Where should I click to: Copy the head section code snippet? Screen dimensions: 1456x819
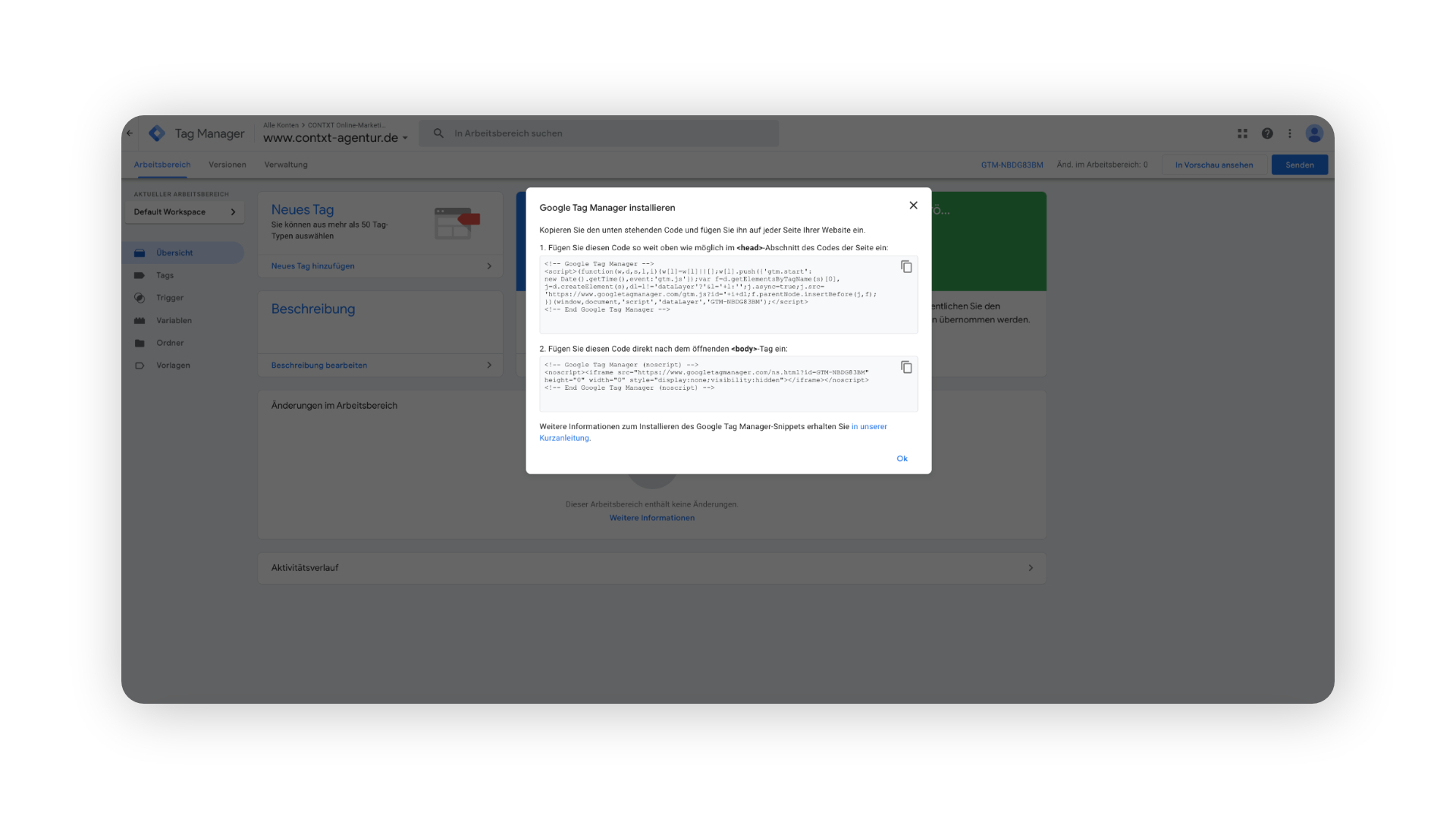[x=906, y=267]
